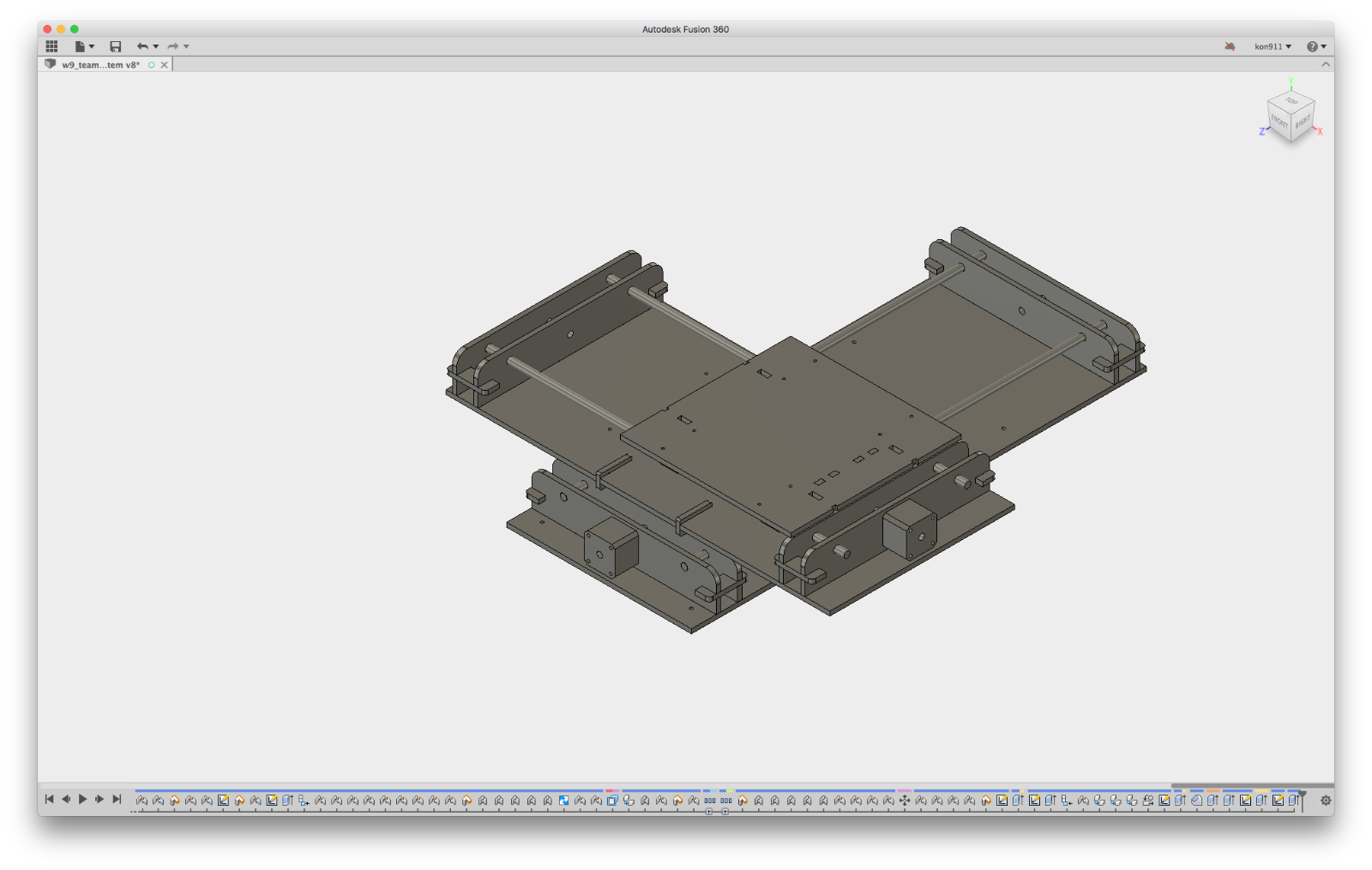Step back one feature in the timeline
1372x870 pixels.
(x=66, y=799)
